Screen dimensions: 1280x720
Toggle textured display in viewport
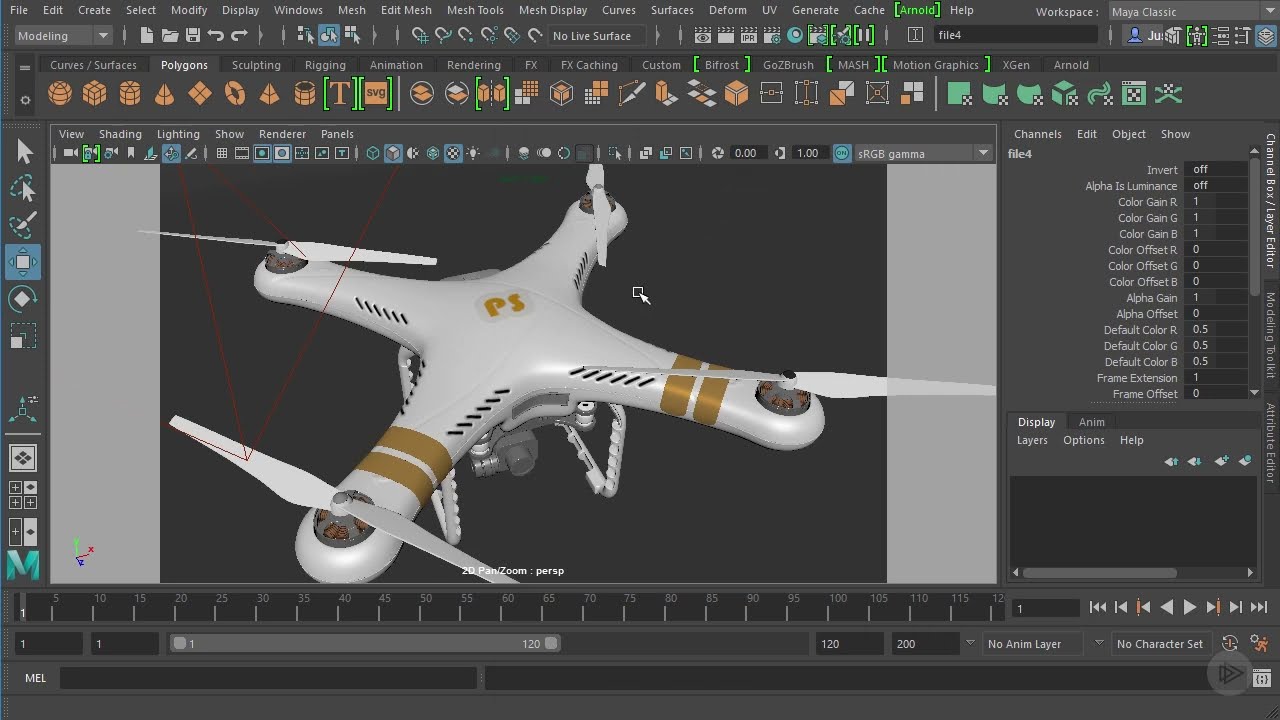coord(453,153)
